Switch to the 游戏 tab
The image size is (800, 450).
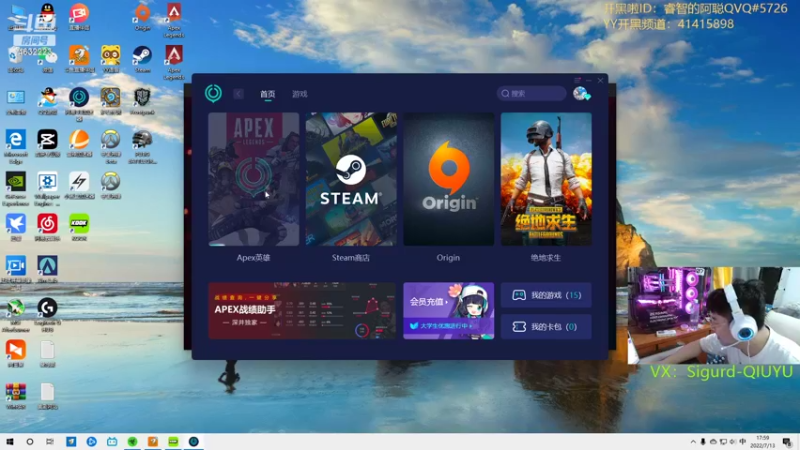pyautogui.click(x=299, y=94)
